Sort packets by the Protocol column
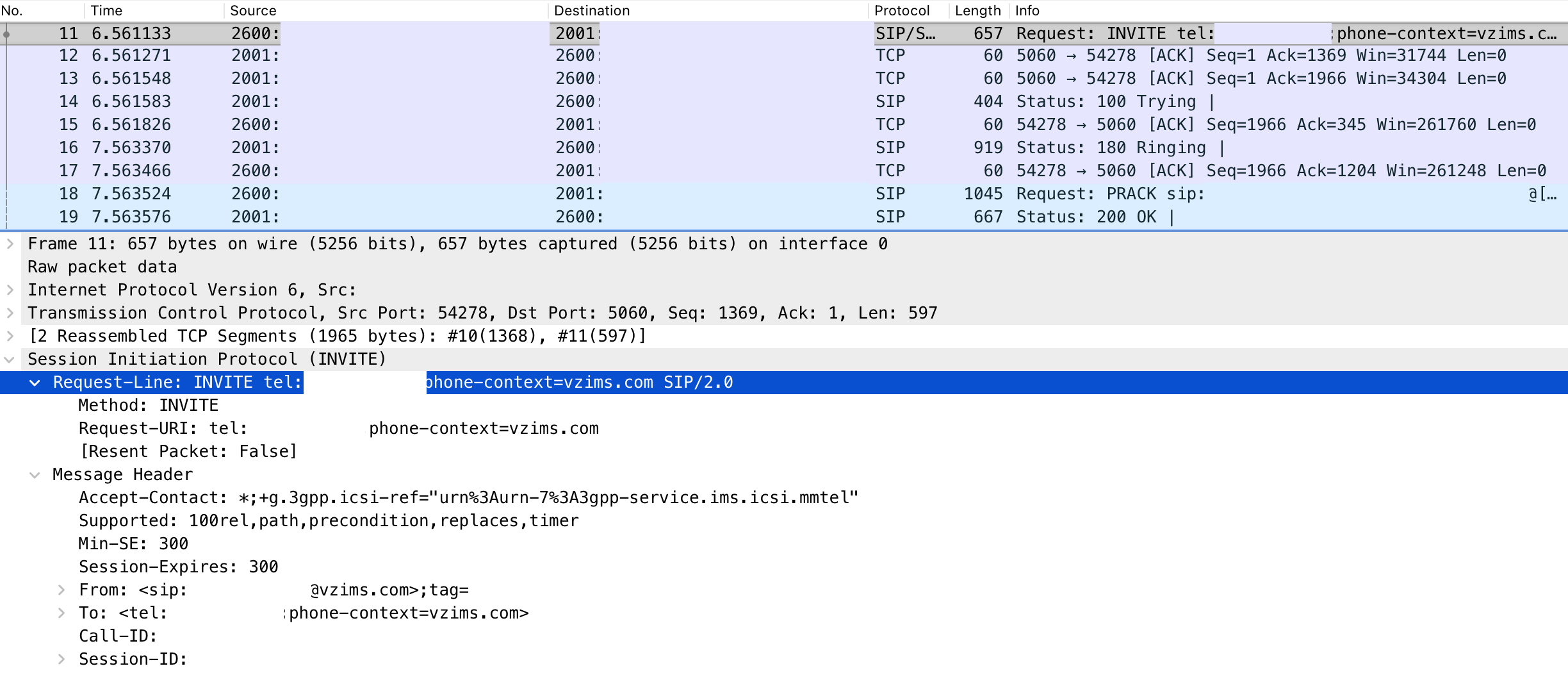This screenshot has width=1568, height=673. click(x=909, y=11)
